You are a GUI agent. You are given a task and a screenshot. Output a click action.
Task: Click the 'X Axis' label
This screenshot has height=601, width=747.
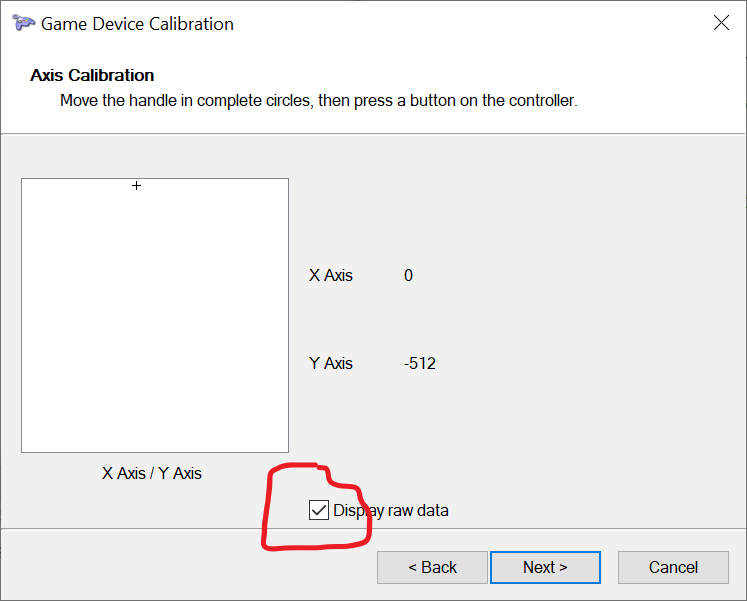tap(331, 275)
